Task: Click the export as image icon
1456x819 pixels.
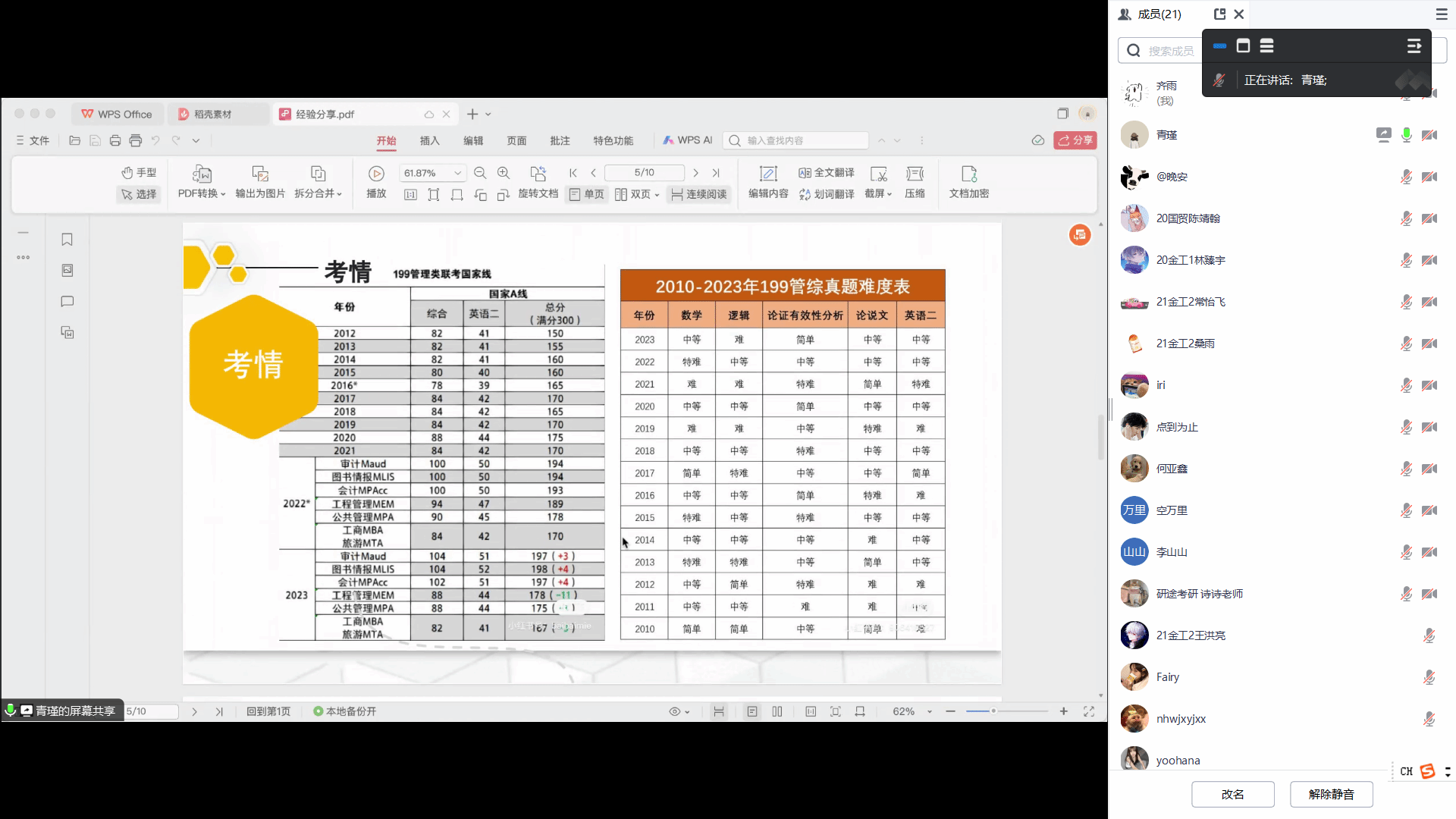Action: (x=260, y=174)
